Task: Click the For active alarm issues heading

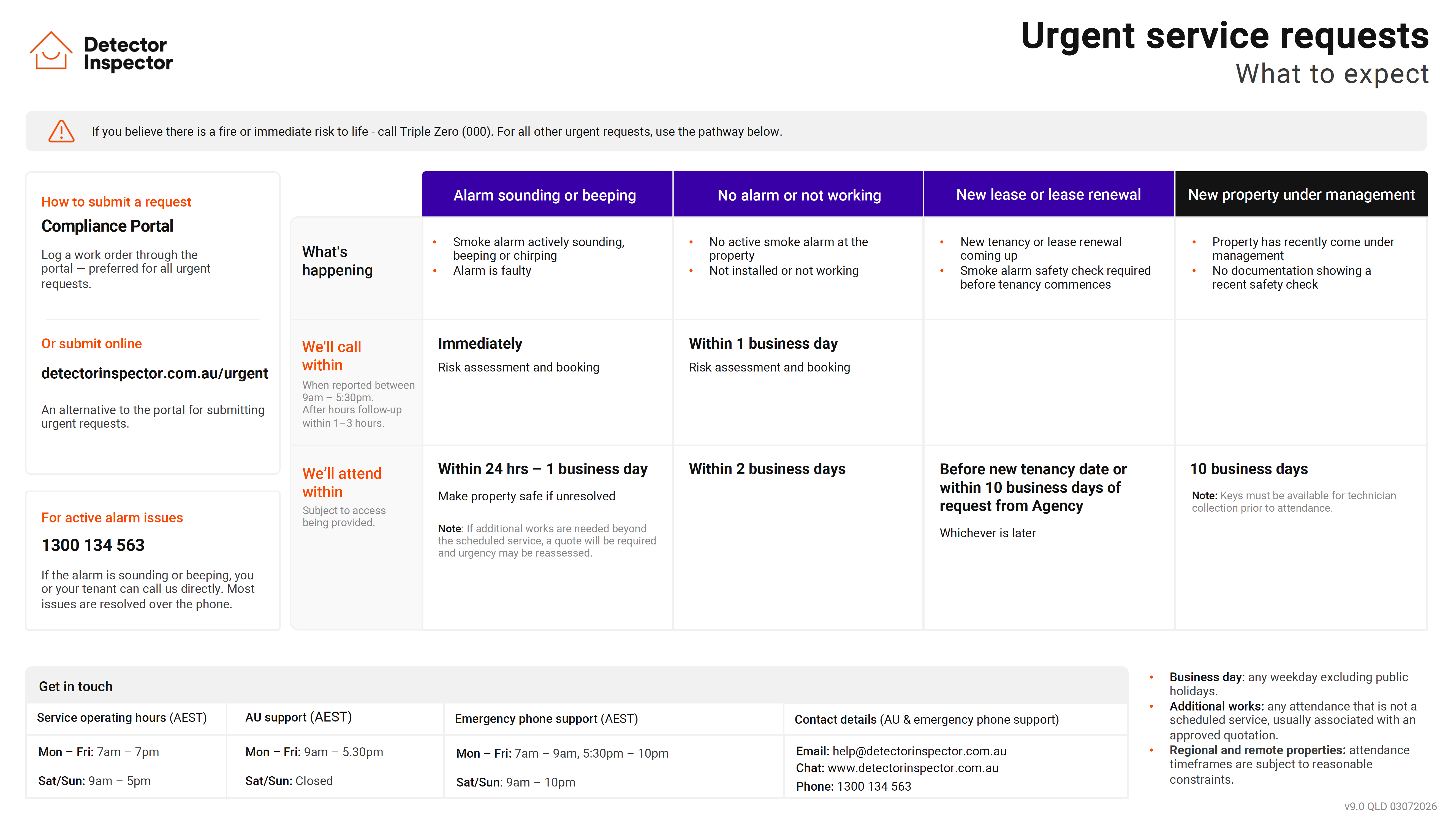Action: pos(112,518)
